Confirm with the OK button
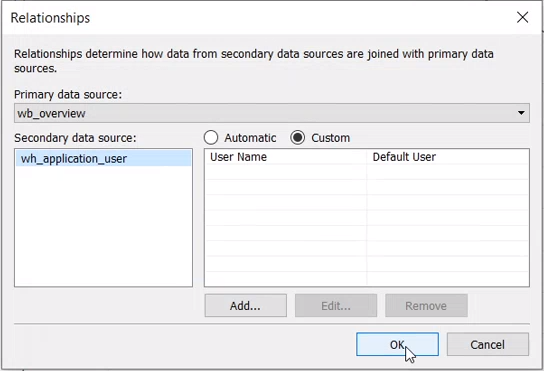544x371 pixels. coord(397,344)
